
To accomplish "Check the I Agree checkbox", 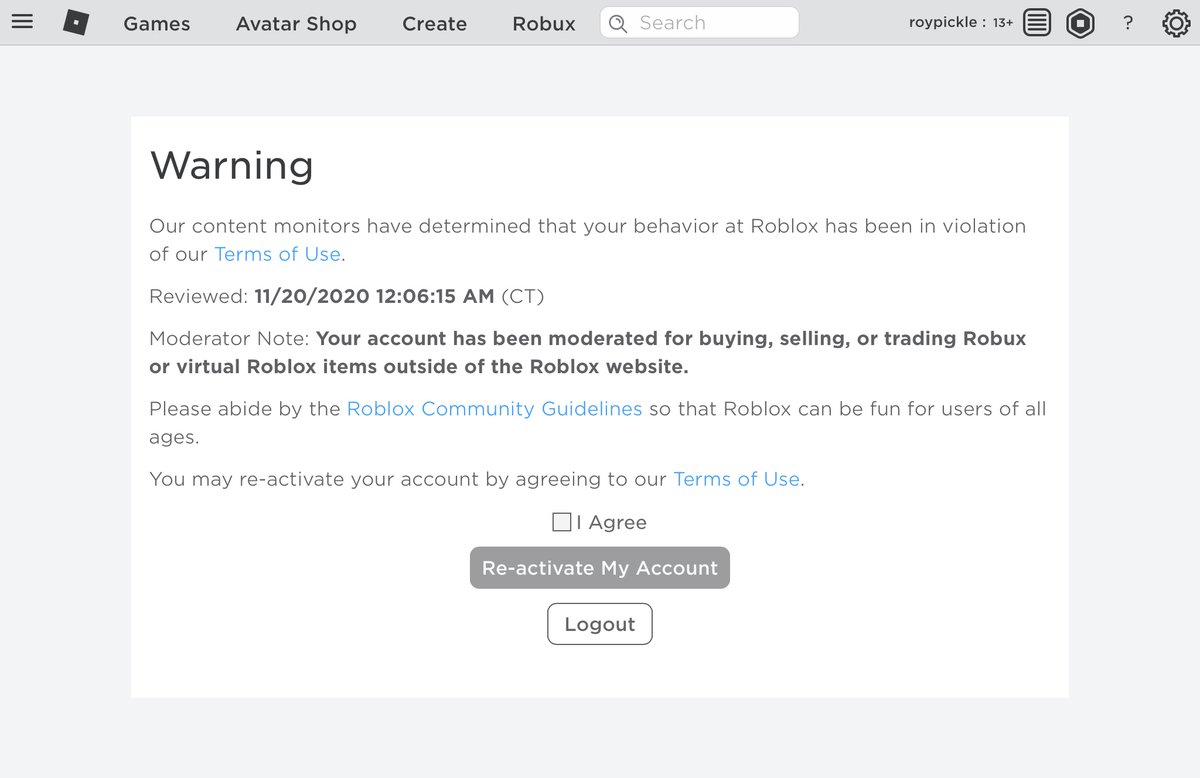I will pyautogui.click(x=562, y=522).
